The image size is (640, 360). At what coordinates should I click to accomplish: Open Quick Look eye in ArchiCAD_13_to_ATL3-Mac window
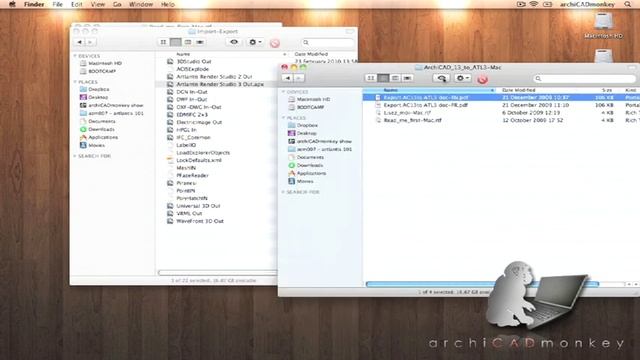pos(442,78)
